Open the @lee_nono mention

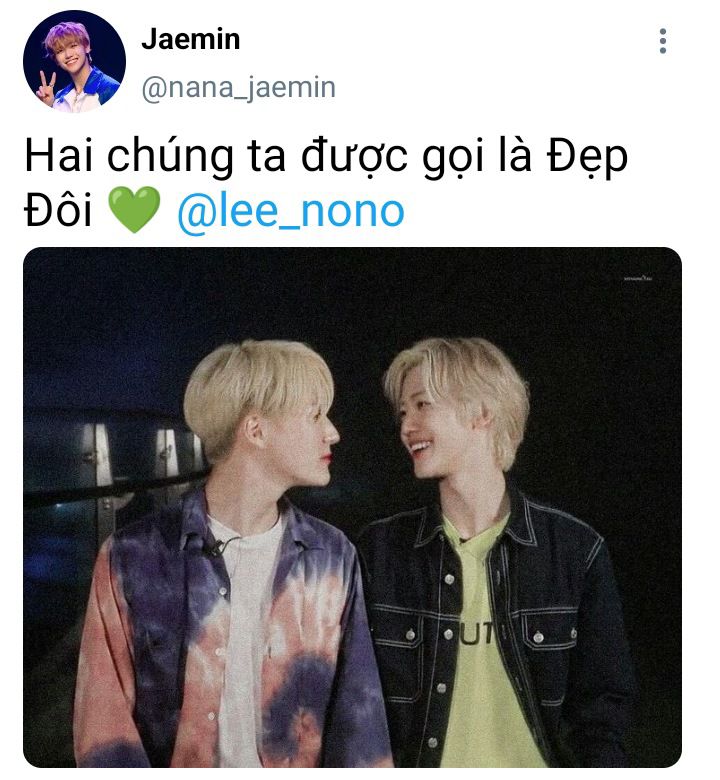[291, 212]
